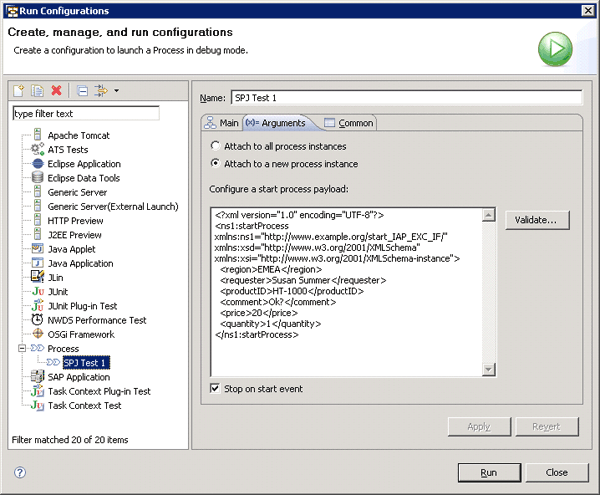Open filter dropdown arrow in toolbar
The image size is (600, 495).
pyautogui.click(x=116, y=91)
